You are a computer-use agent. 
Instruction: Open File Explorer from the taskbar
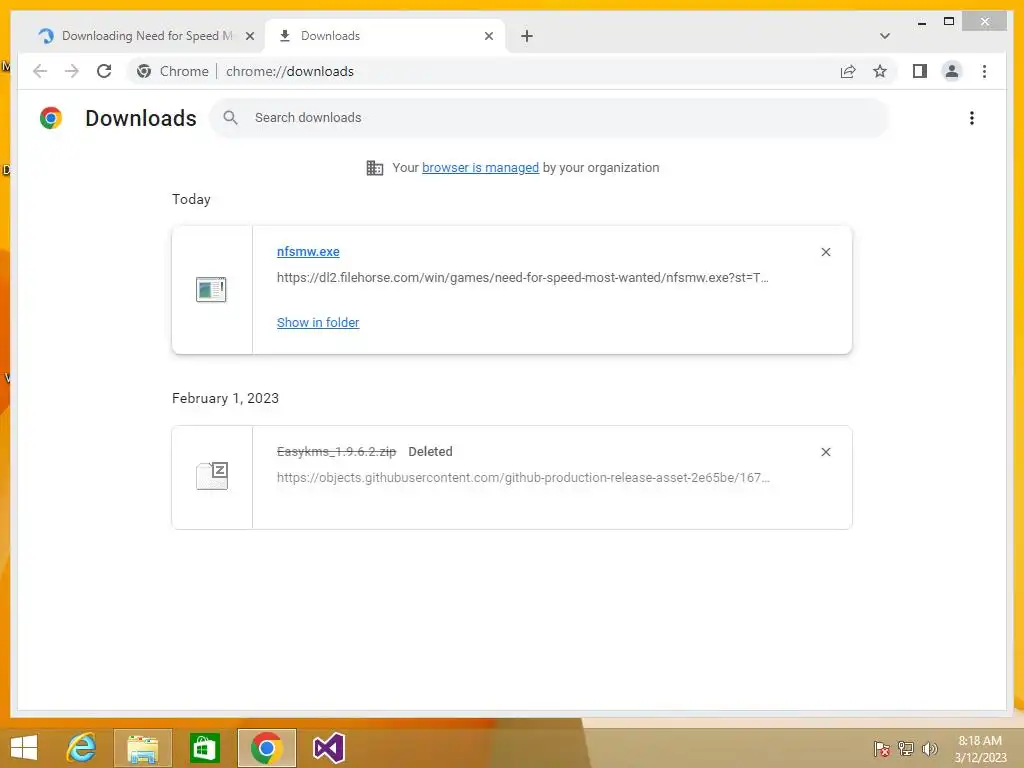[143, 748]
